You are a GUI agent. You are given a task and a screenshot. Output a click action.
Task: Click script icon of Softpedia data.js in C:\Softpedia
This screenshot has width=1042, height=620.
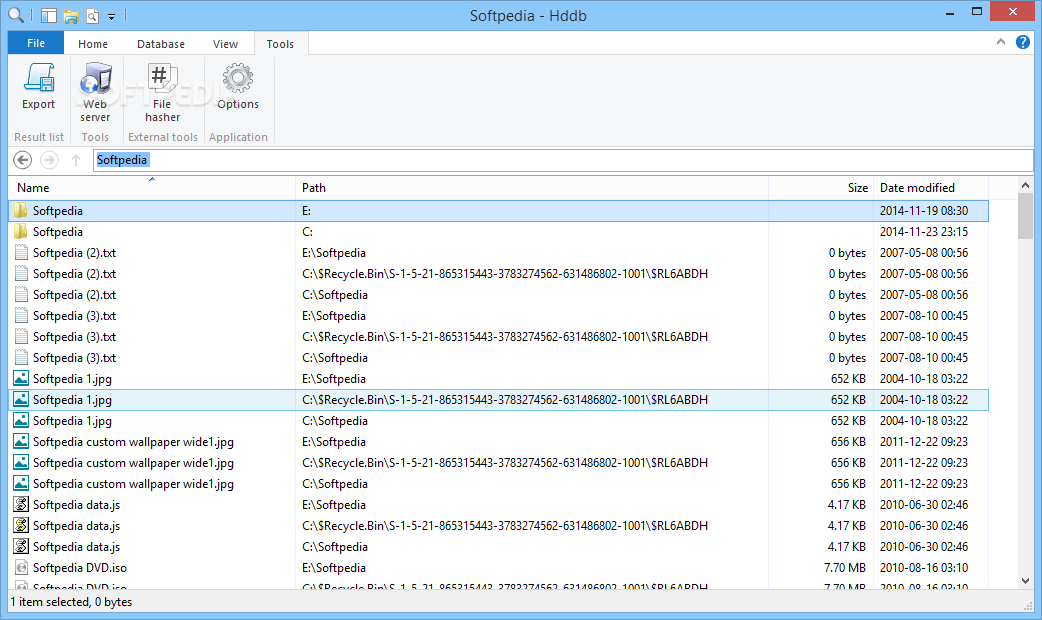click(21, 546)
